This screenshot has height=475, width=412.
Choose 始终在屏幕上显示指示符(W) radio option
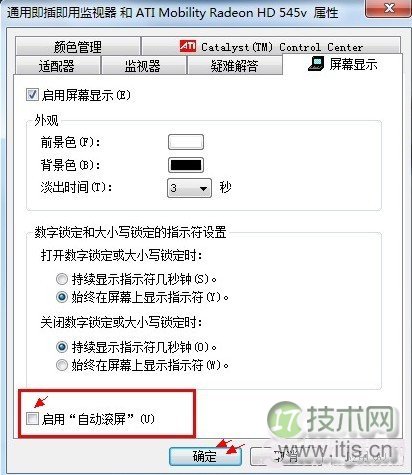(62, 365)
